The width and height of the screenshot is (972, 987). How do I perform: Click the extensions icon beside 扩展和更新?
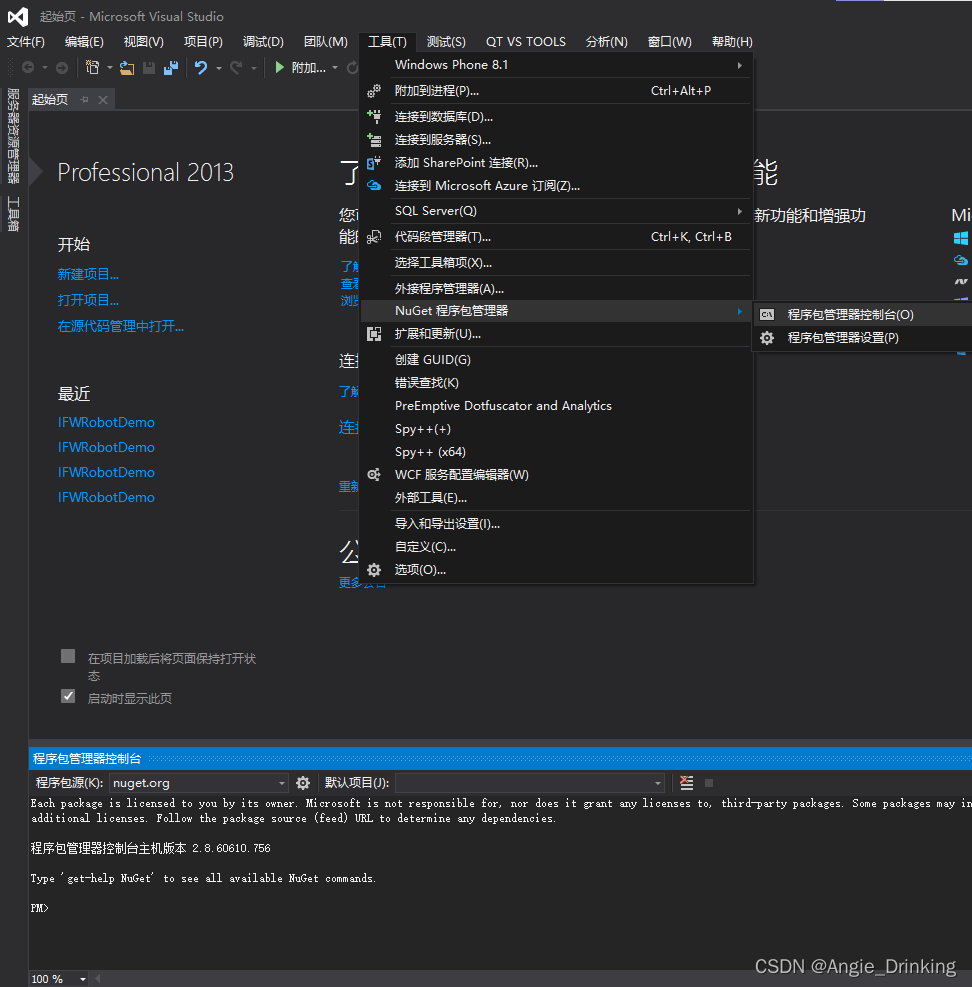tap(374, 334)
